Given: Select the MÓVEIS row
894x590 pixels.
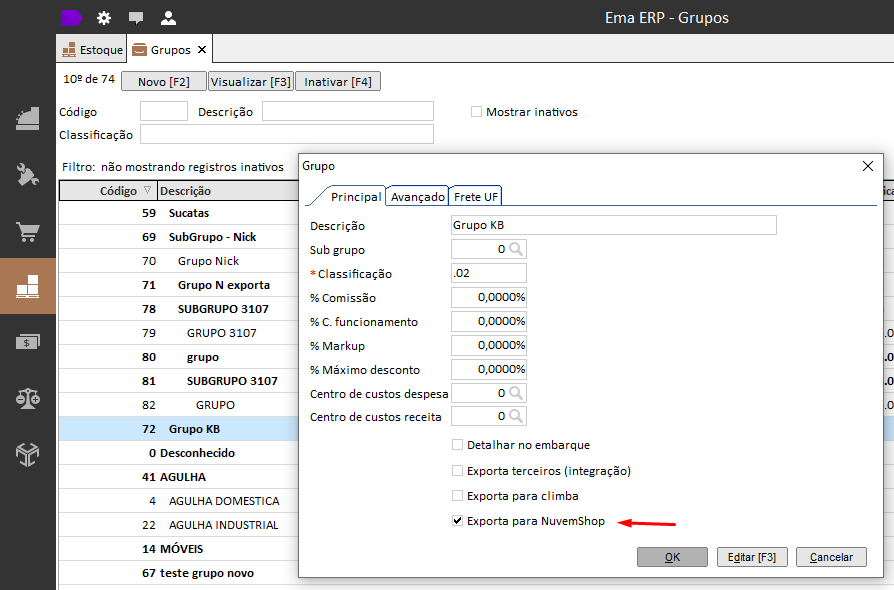Looking at the screenshot, I should point(179,548).
